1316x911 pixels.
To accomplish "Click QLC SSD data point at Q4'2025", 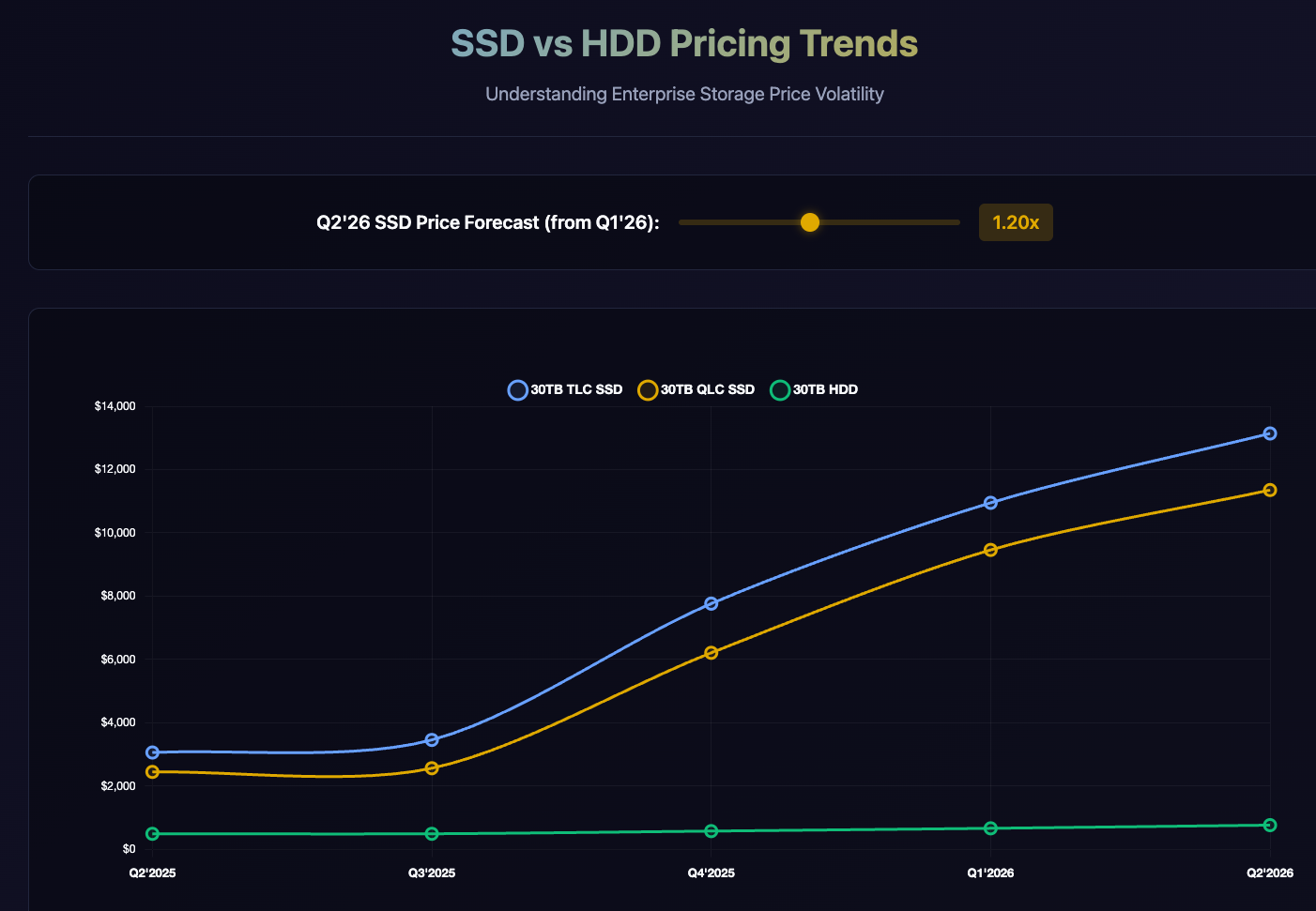I will (712, 653).
